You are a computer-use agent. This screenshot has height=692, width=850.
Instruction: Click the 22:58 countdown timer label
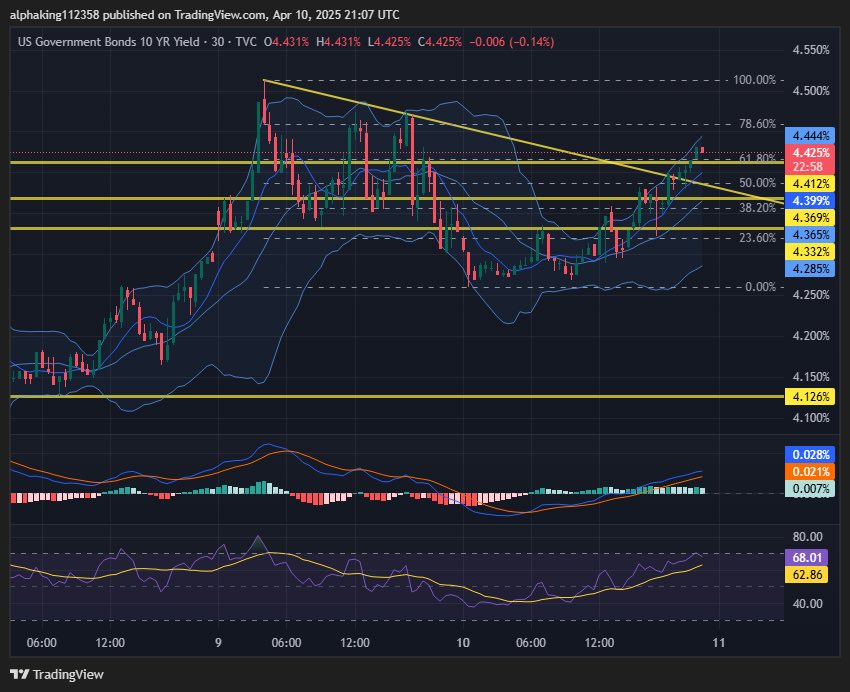(x=810, y=167)
